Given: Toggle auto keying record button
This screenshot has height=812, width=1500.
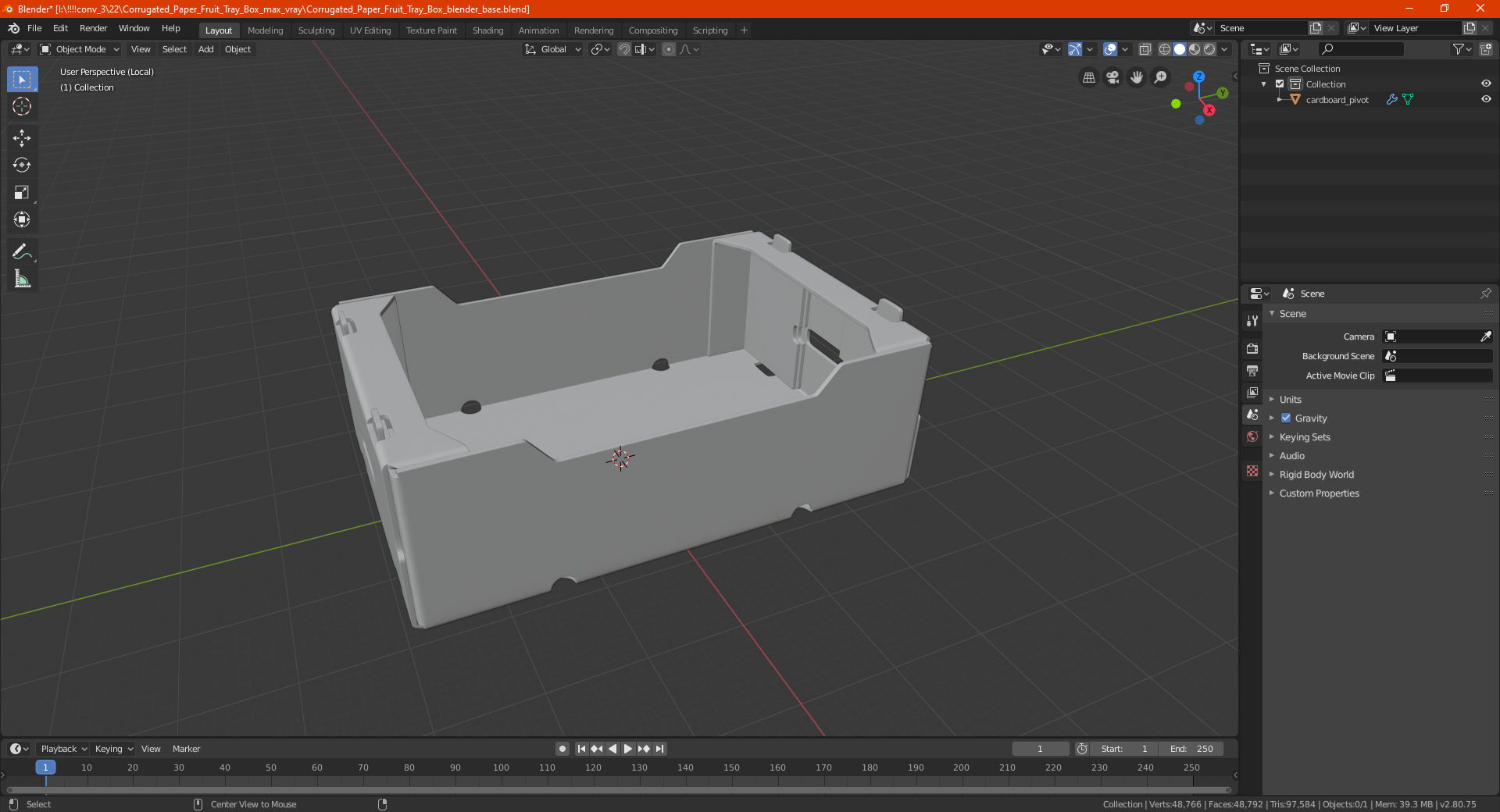Looking at the screenshot, I should point(562,749).
